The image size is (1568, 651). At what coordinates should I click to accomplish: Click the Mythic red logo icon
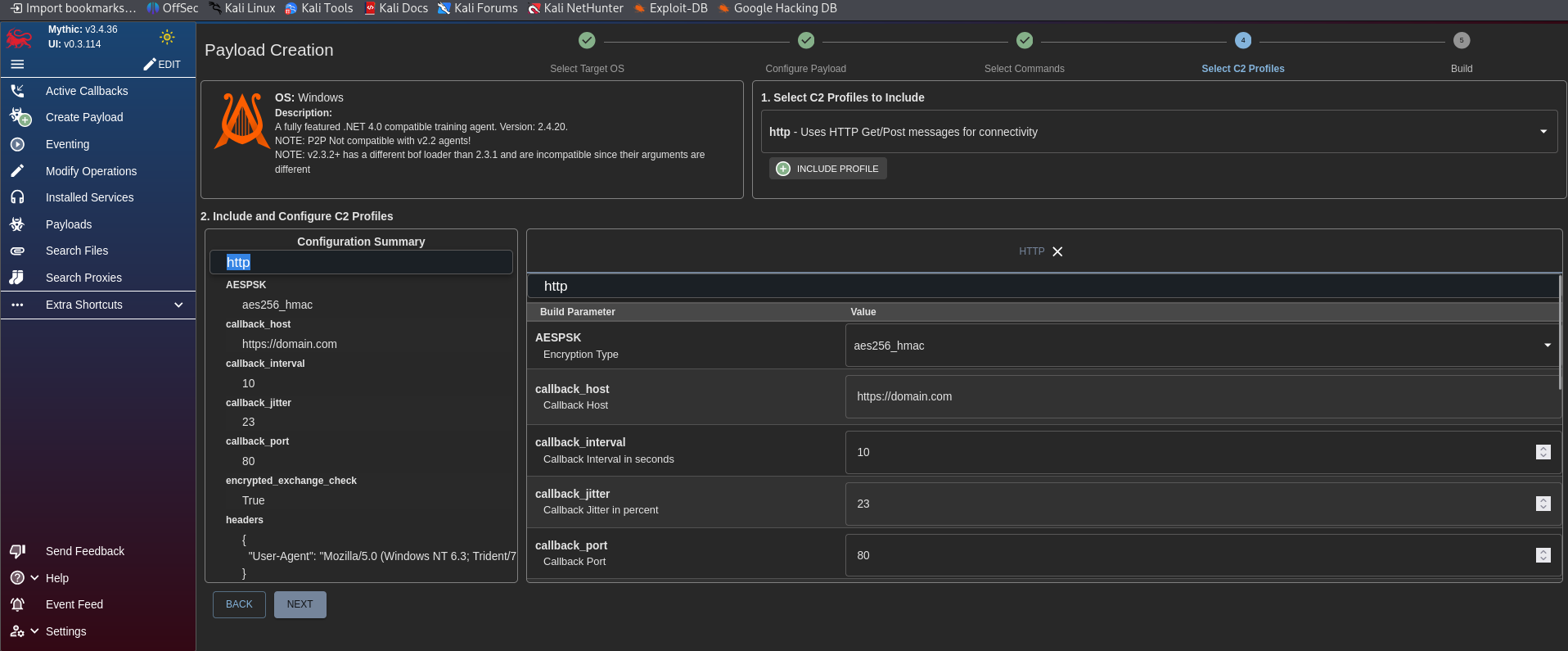pyautogui.click(x=19, y=38)
